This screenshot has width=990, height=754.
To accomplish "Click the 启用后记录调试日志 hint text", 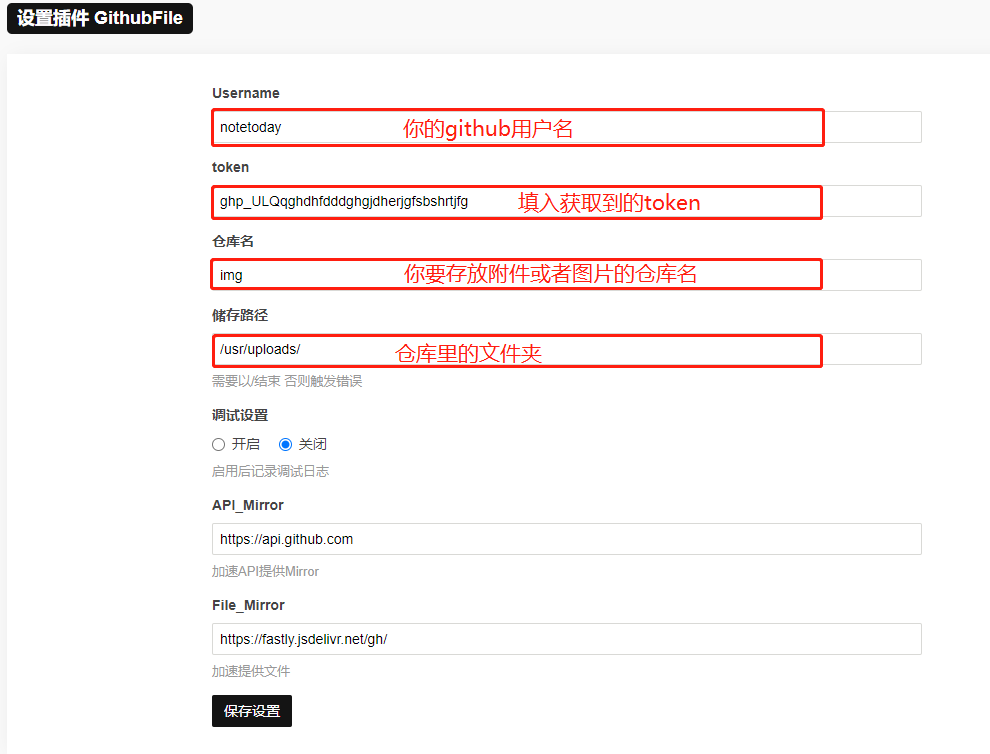I will (x=270, y=471).
